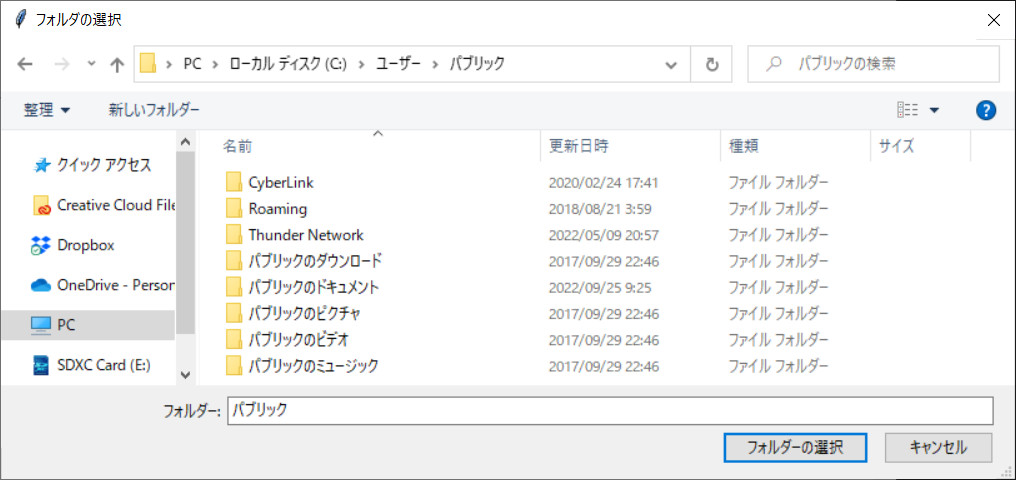The image size is (1016, 480).
Task: Click 新しいフォルダー to create folder
Action: tap(154, 110)
